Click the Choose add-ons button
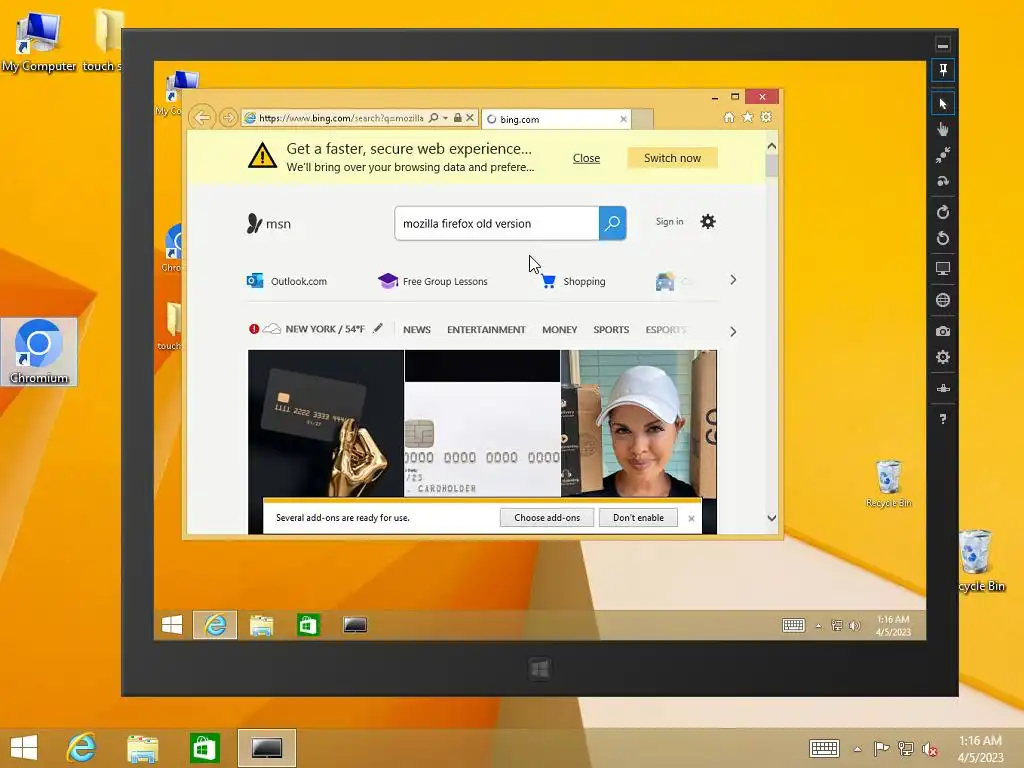 [547, 518]
